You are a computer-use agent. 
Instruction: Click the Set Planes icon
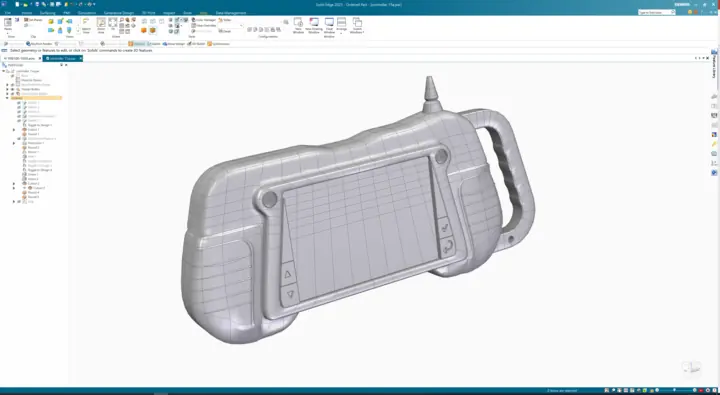(33, 20)
